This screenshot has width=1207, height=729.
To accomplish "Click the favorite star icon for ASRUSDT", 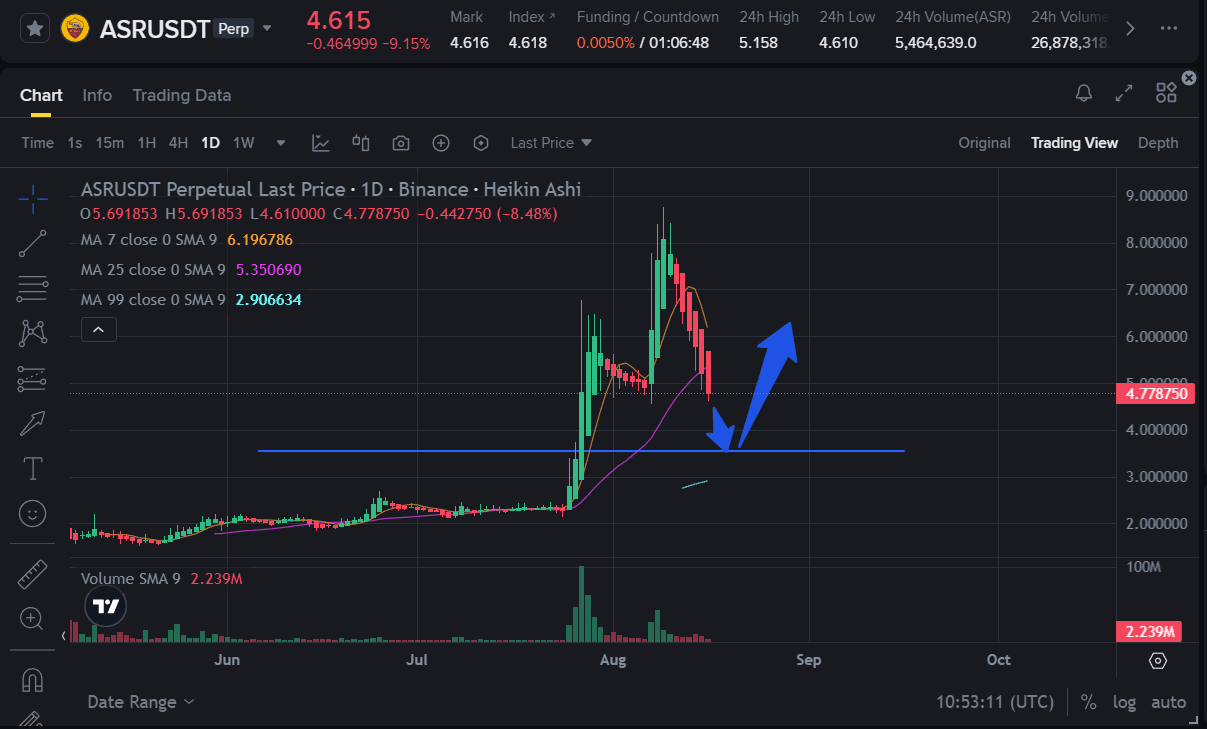I will coord(34,28).
